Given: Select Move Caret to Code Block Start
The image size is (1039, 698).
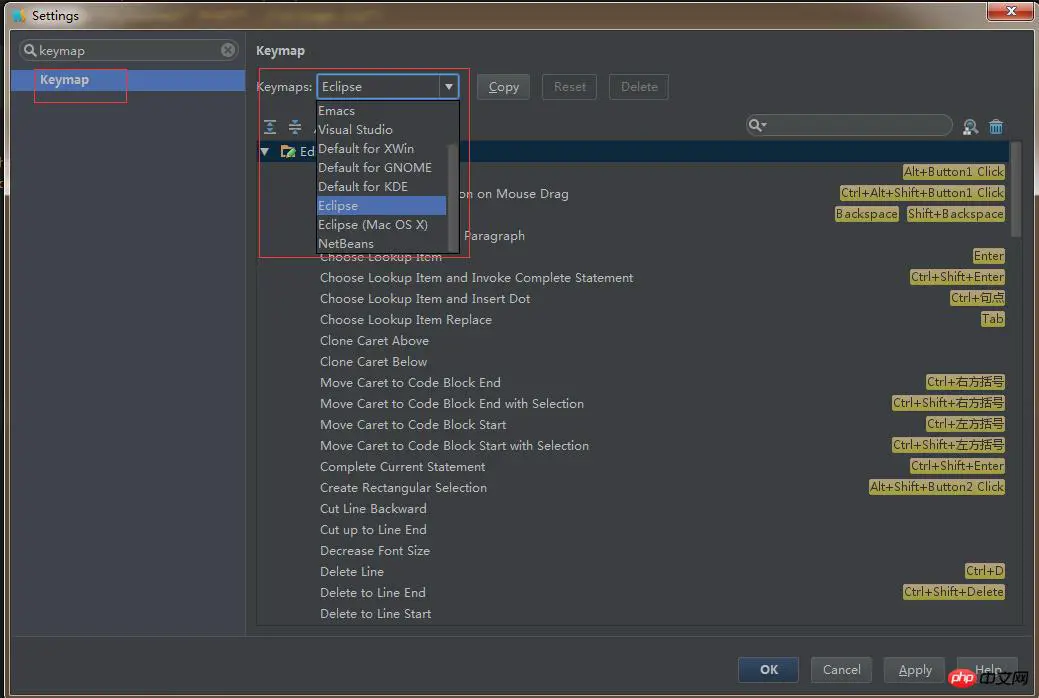Looking at the screenshot, I should coord(413,425).
